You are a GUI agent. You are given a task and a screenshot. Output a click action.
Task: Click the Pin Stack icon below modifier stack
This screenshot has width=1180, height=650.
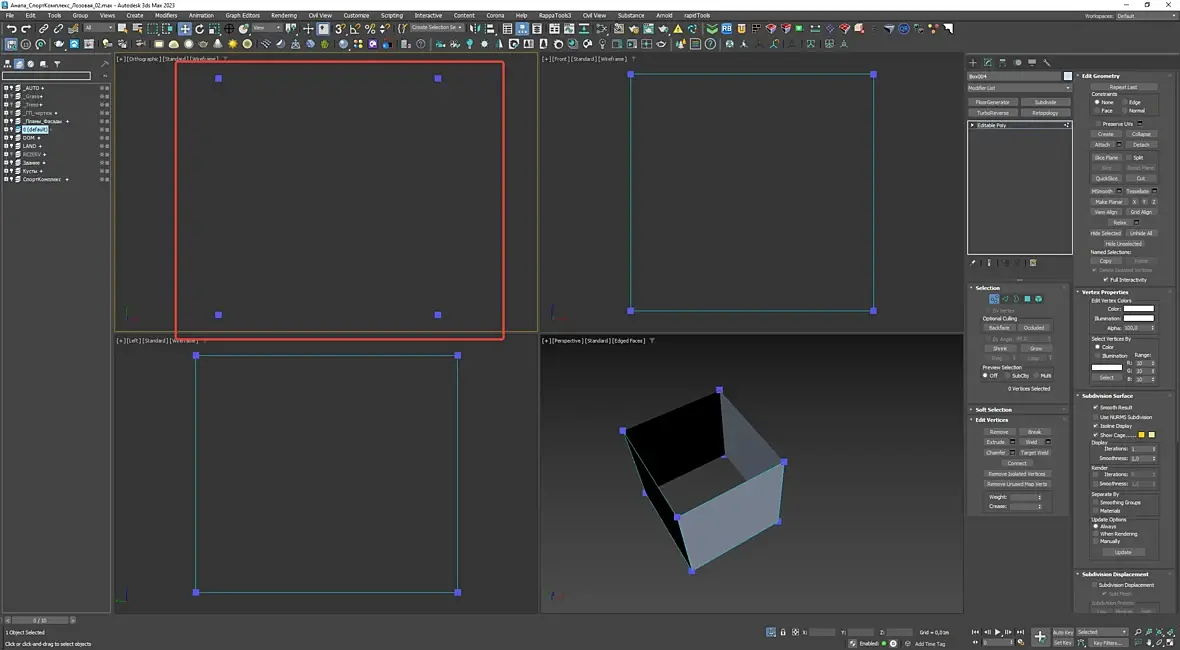[x=973, y=263]
